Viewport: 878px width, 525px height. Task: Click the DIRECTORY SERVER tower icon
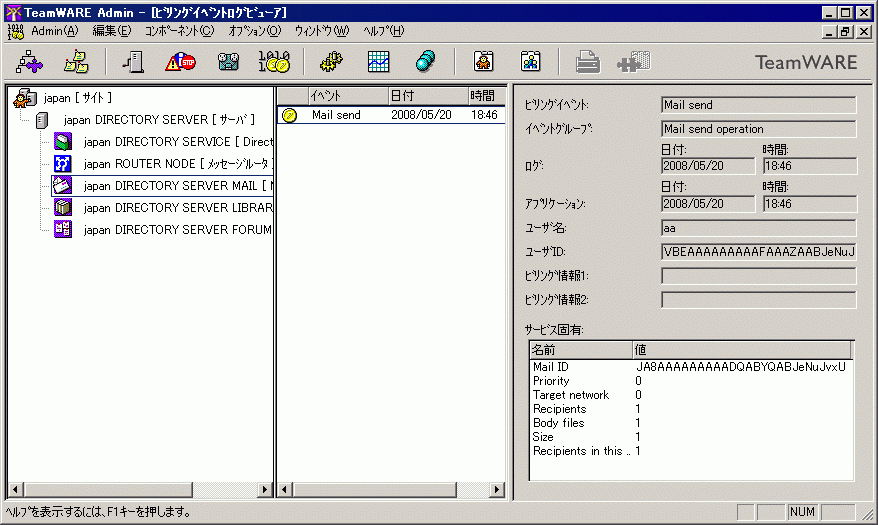[x=42, y=120]
